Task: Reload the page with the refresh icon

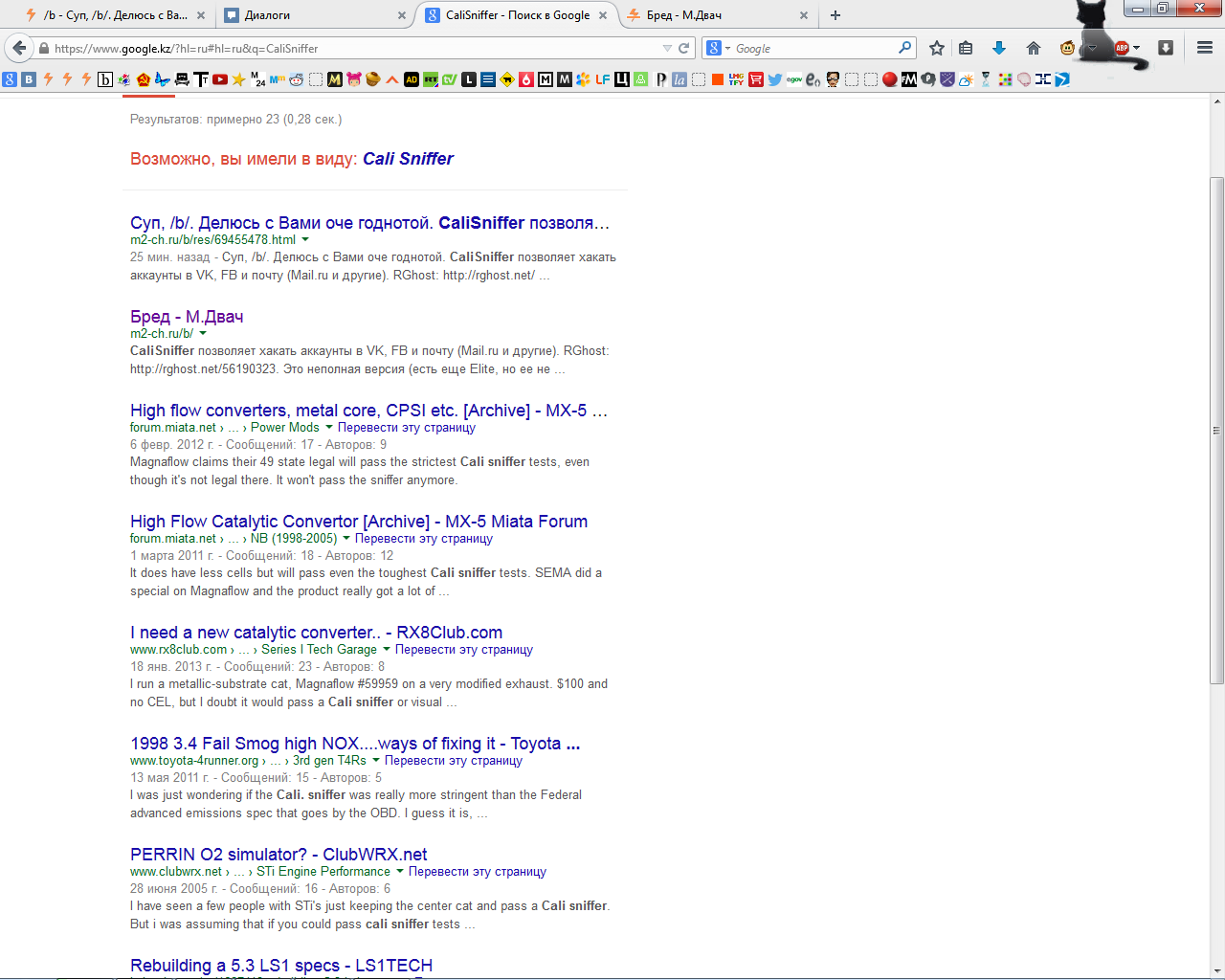Action: (x=684, y=48)
